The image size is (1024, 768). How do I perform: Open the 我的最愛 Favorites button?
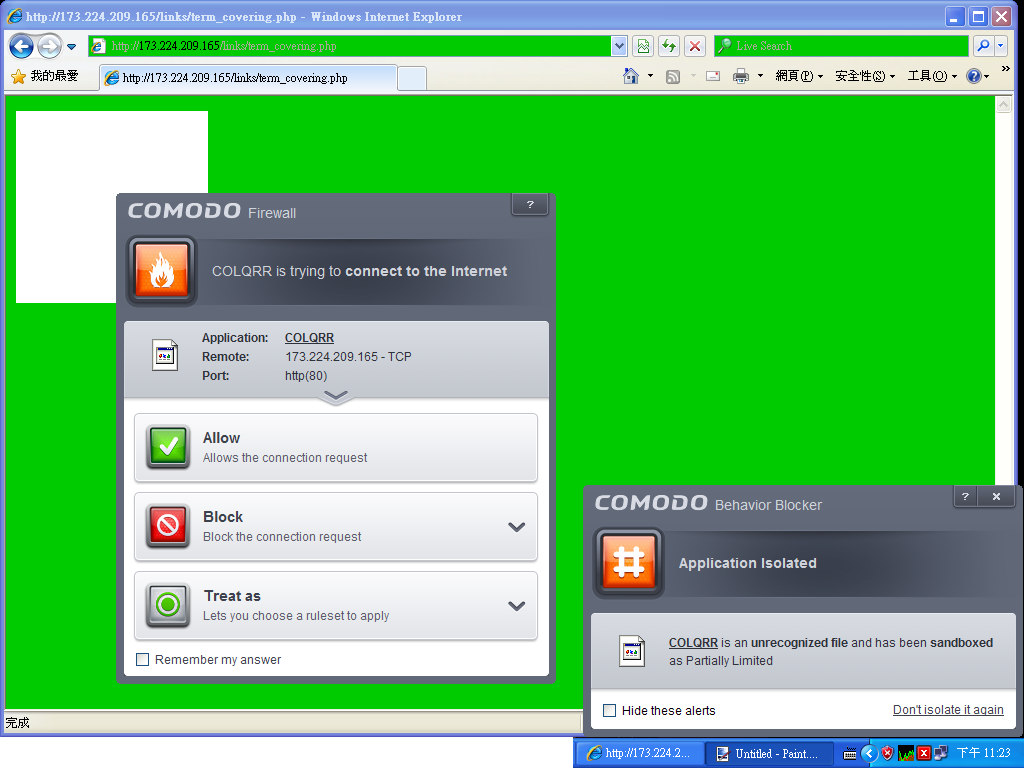(45, 76)
